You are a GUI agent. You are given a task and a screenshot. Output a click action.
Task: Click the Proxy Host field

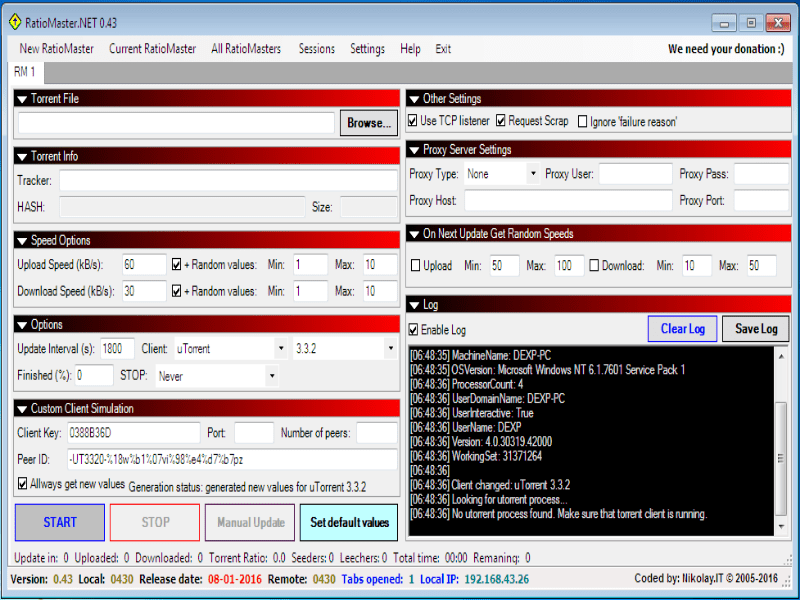tap(568, 201)
